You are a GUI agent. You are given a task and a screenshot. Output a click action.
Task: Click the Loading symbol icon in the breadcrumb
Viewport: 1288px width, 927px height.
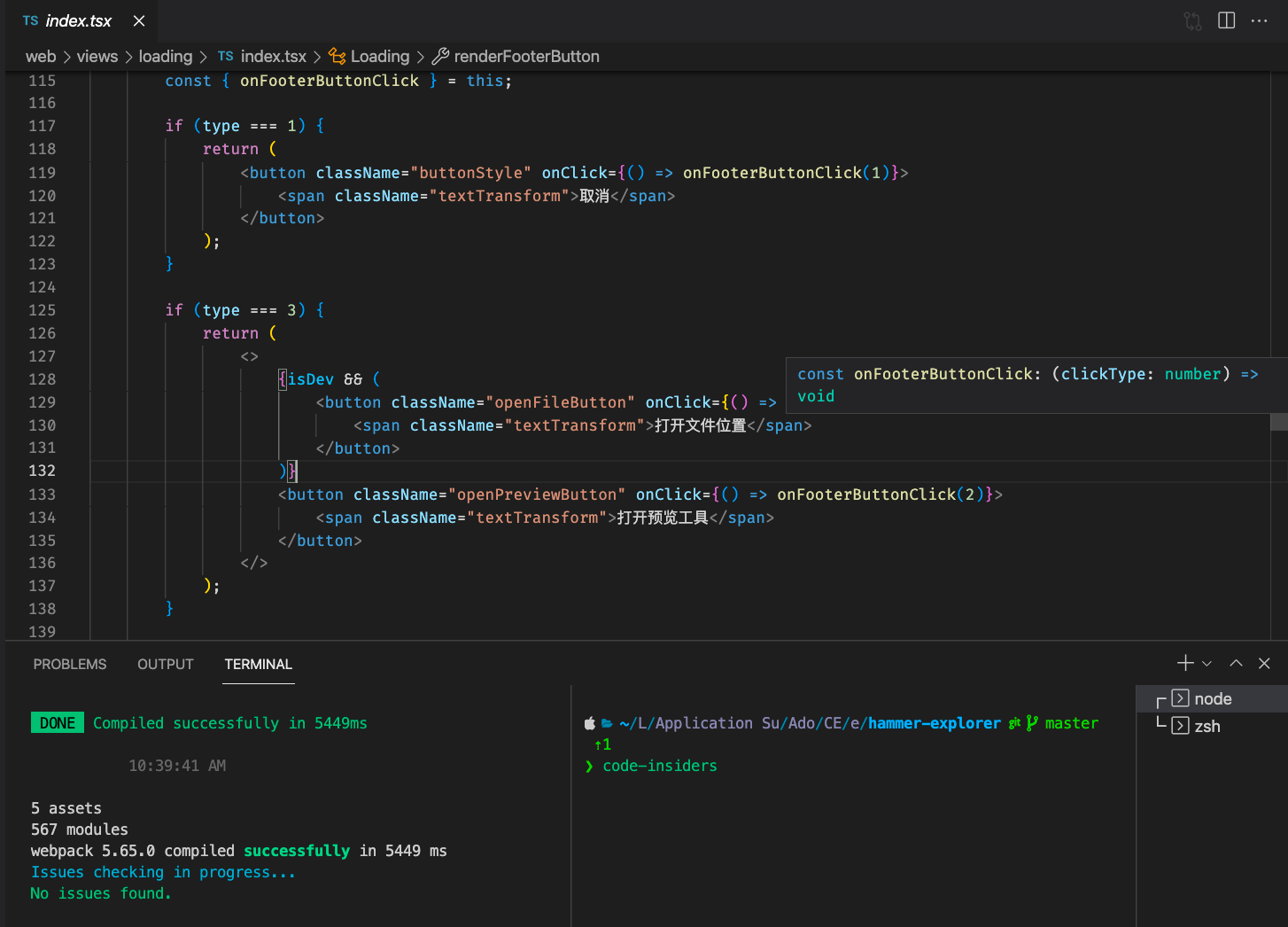[x=337, y=56]
